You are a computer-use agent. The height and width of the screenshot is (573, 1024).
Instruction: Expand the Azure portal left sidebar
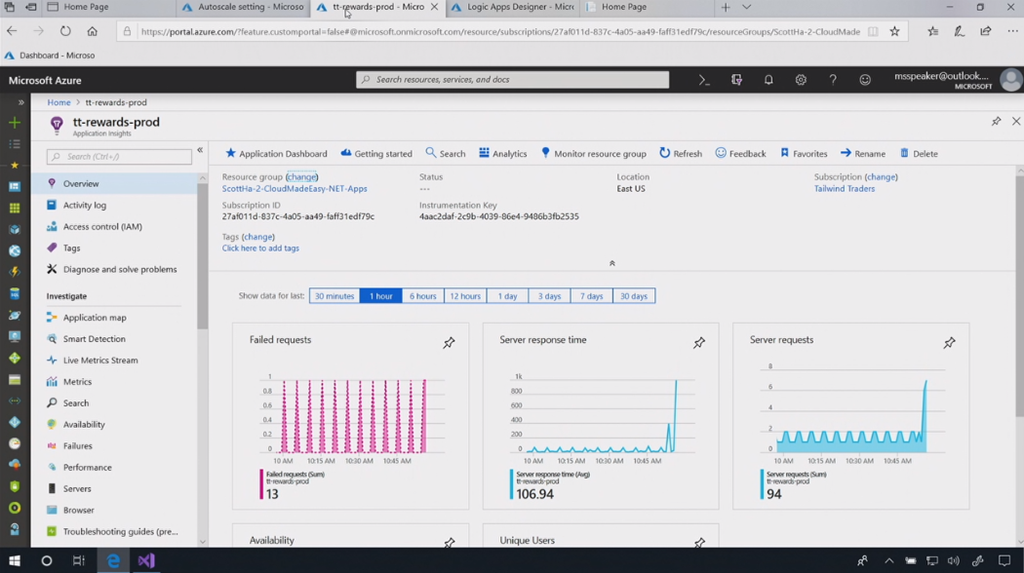[x=20, y=102]
